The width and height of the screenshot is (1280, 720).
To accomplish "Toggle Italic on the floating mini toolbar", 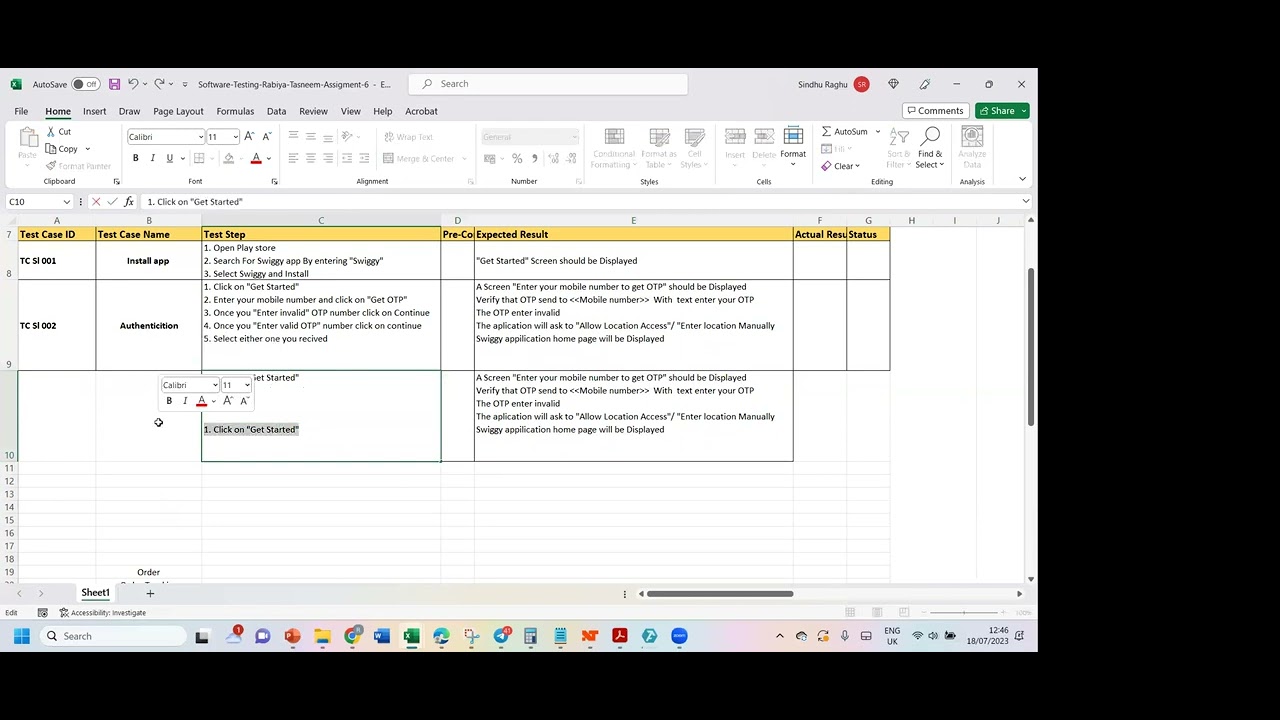I will (x=185, y=401).
